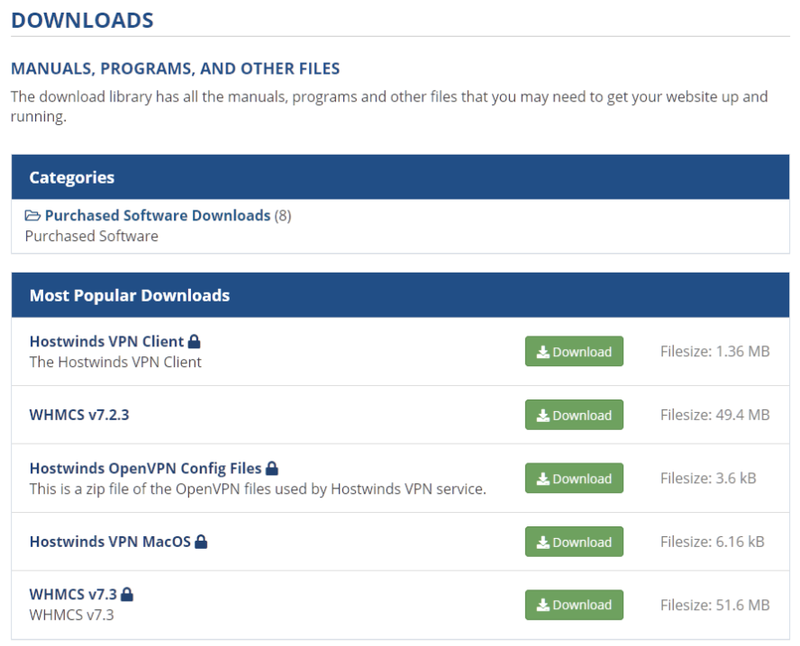Click the lock icon beside WHMCS v7.3 title
Viewport: 800px width, 646px height.
coord(127,594)
